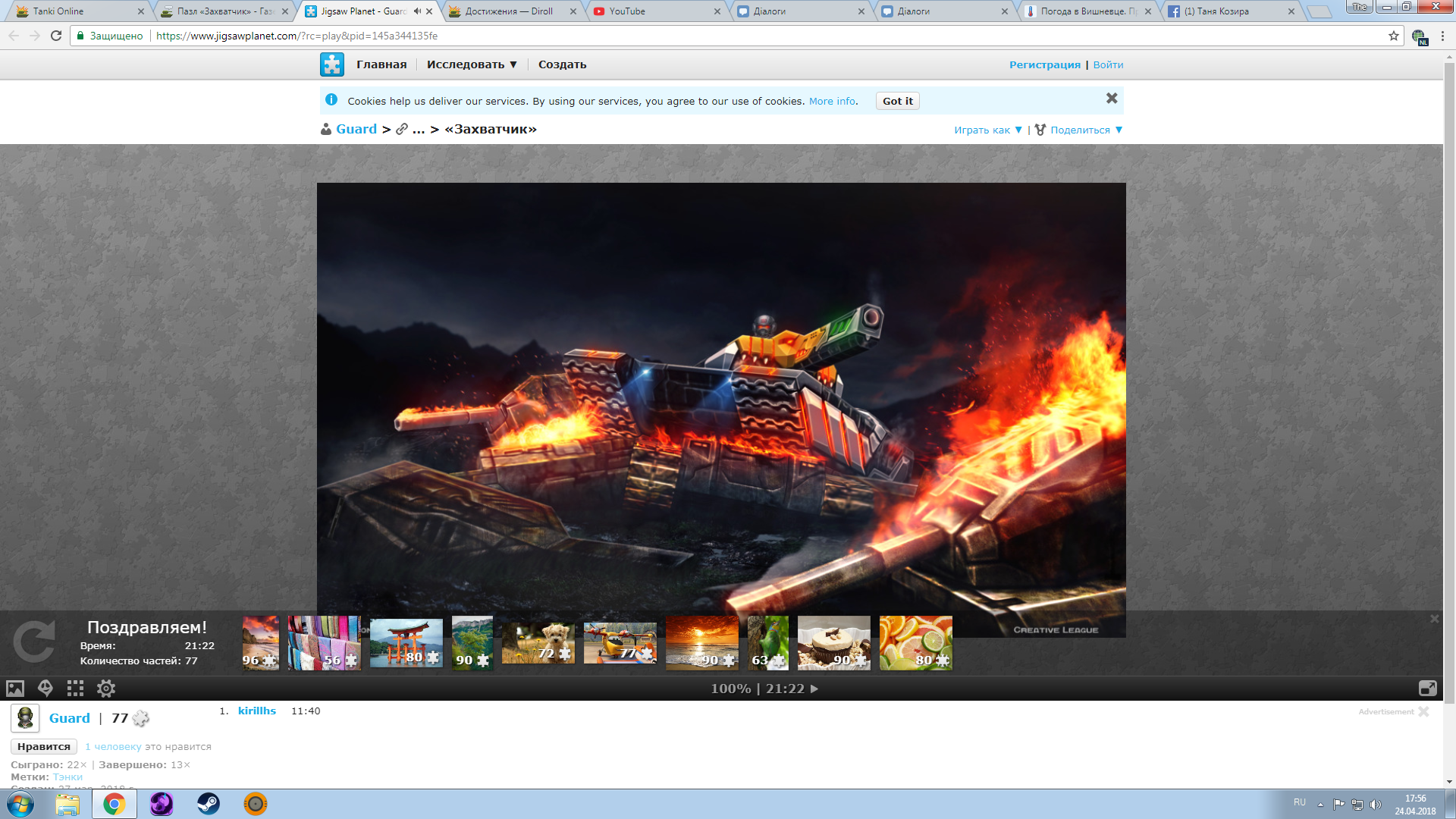Open the 80-piece citrus slices puzzle
The width and height of the screenshot is (1456, 819).
point(915,643)
